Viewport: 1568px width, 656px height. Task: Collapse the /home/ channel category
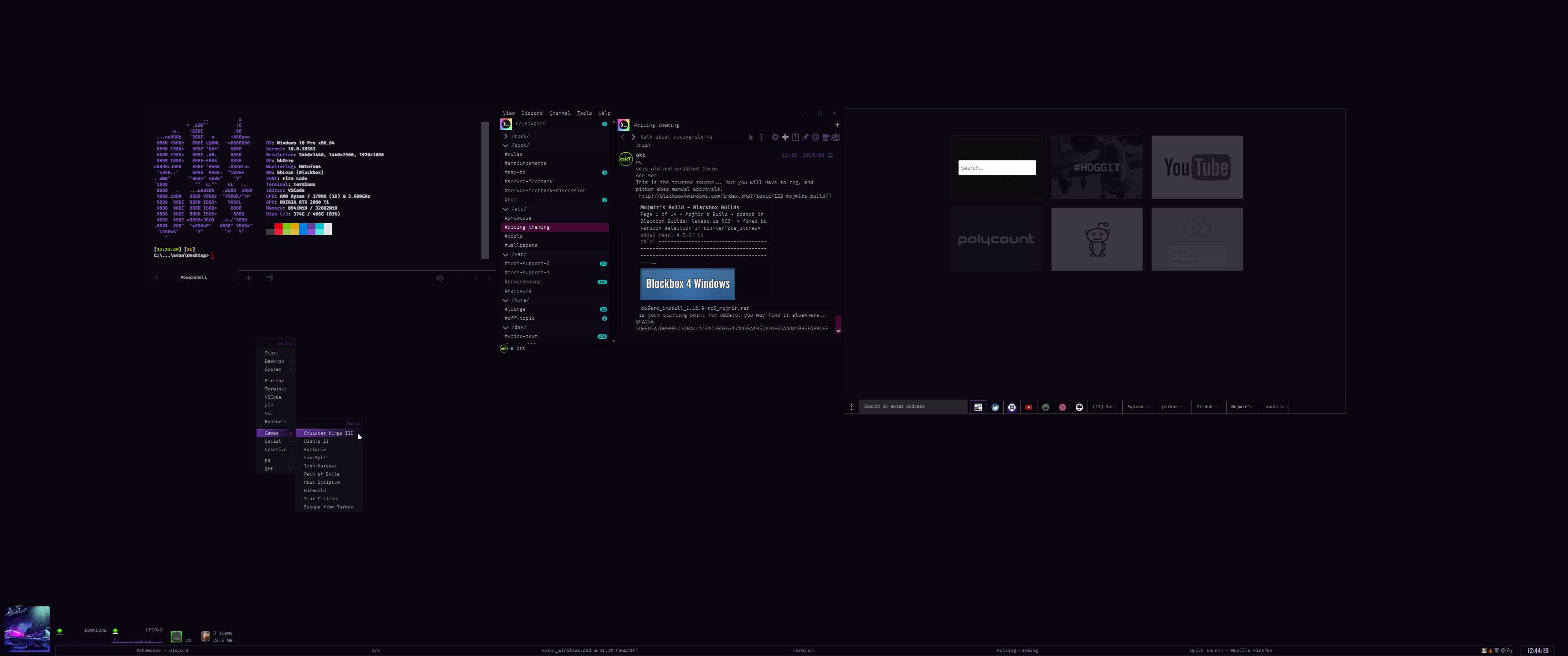(x=506, y=300)
